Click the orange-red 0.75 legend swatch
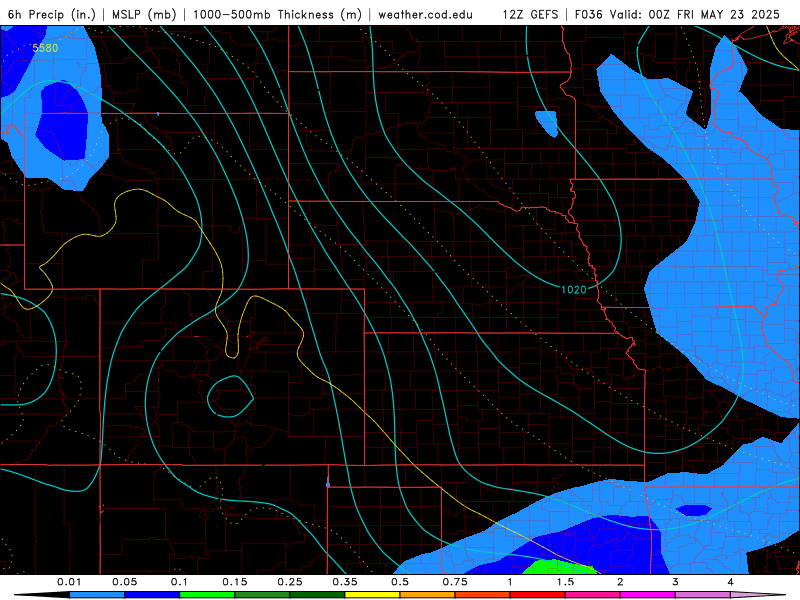Screen dimensions: 800x600 coord(483,595)
